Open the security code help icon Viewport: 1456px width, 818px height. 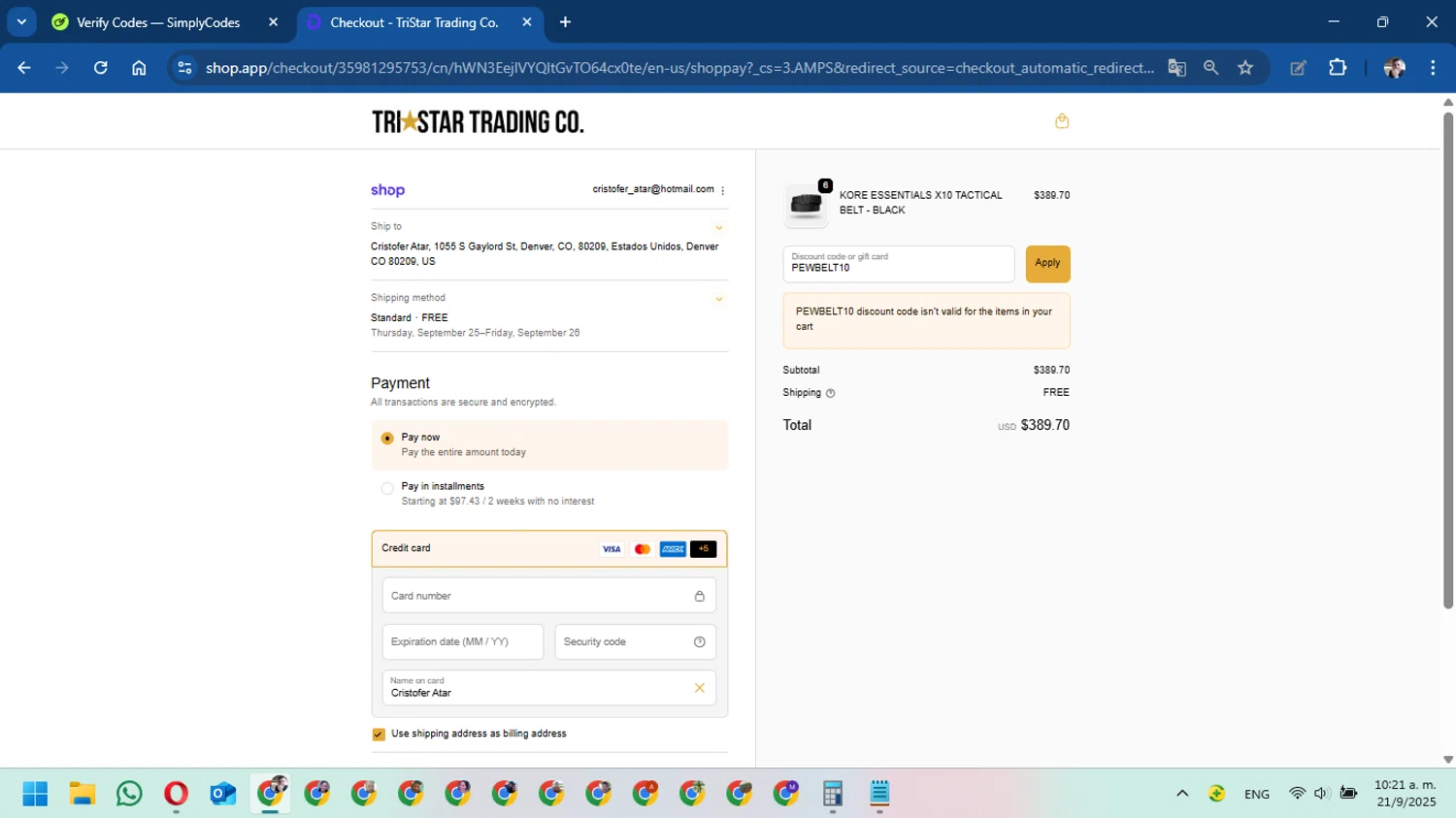tap(699, 642)
